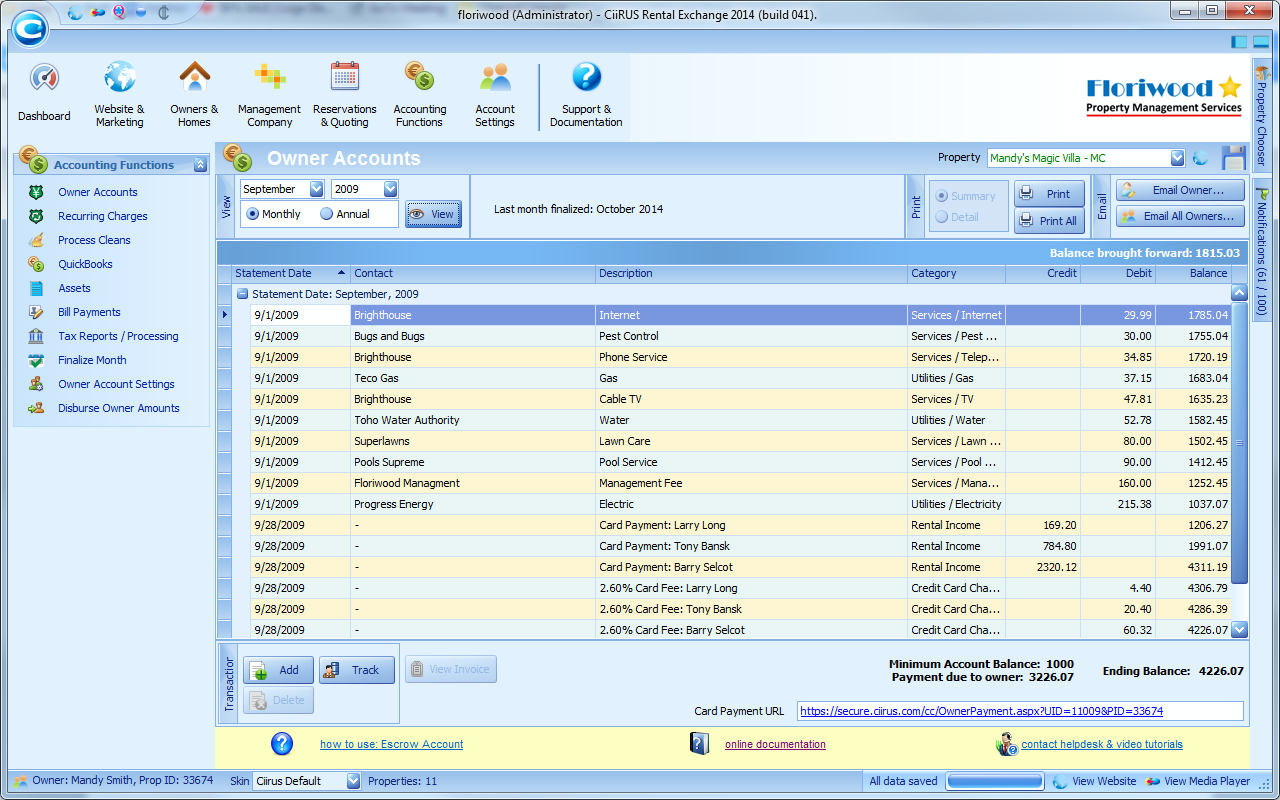
Task: Click the Add transaction button
Action: click(x=278, y=670)
